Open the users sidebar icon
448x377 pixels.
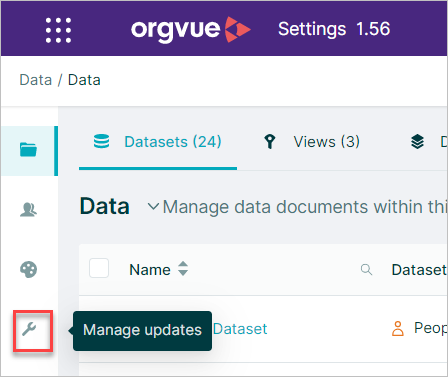tap(28, 210)
